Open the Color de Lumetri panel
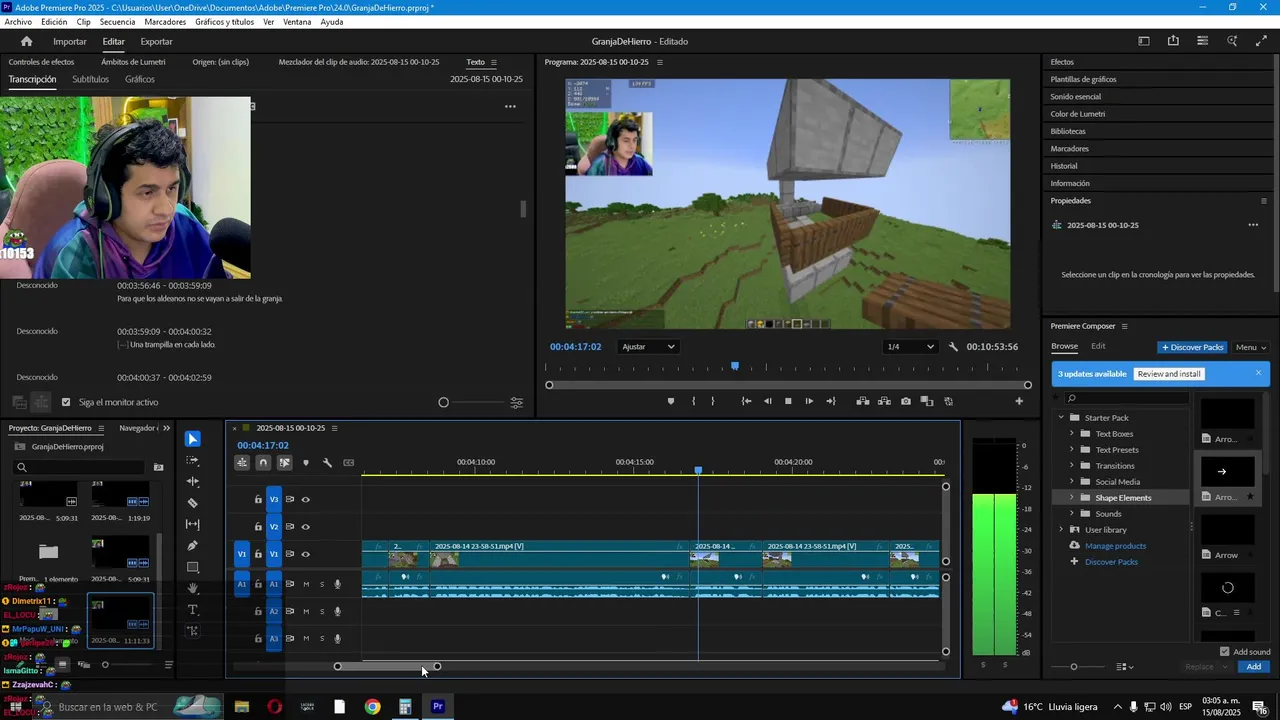 click(x=1077, y=114)
